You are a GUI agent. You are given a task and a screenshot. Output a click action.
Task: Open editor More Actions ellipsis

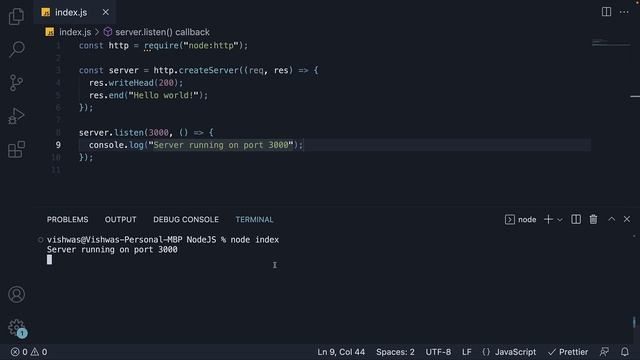(624, 12)
